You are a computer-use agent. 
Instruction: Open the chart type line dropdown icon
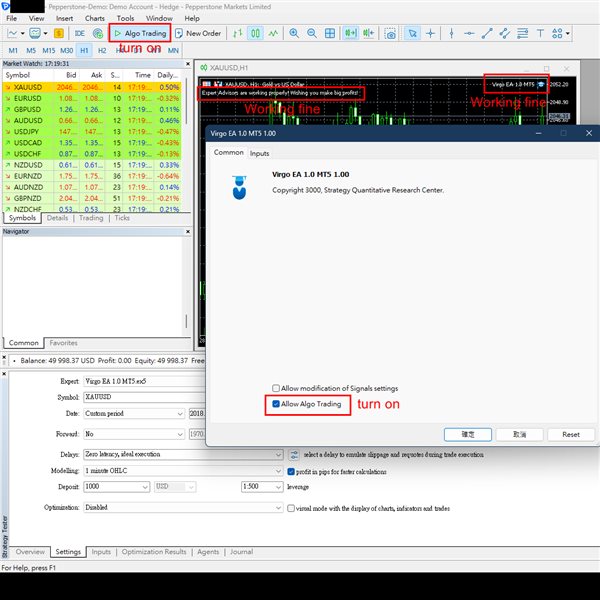point(15,34)
